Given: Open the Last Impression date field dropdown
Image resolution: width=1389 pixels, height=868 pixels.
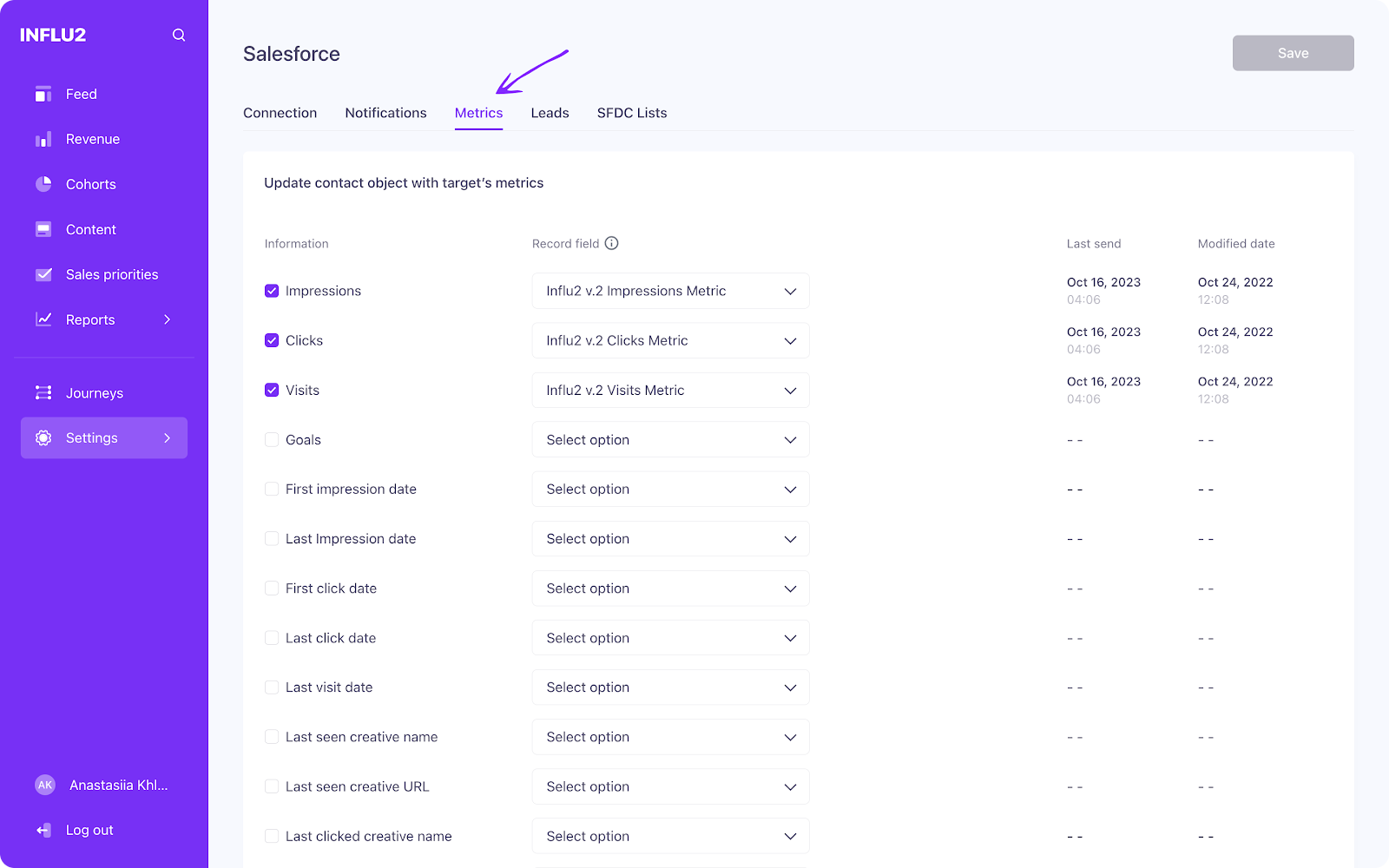Looking at the screenshot, I should tap(670, 538).
